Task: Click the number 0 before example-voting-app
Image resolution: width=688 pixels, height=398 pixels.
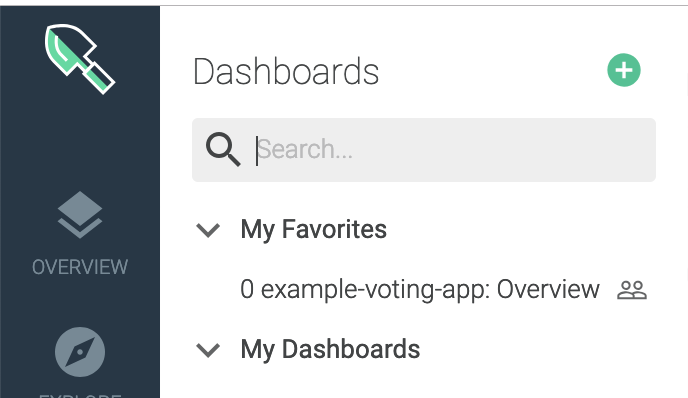Action: (x=247, y=290)
